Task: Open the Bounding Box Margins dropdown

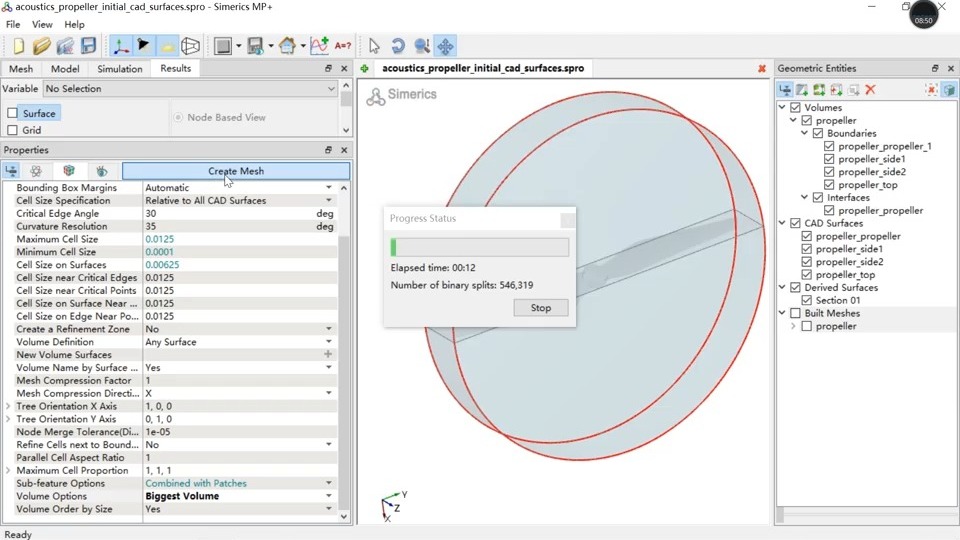Action: tap(329, 187)
